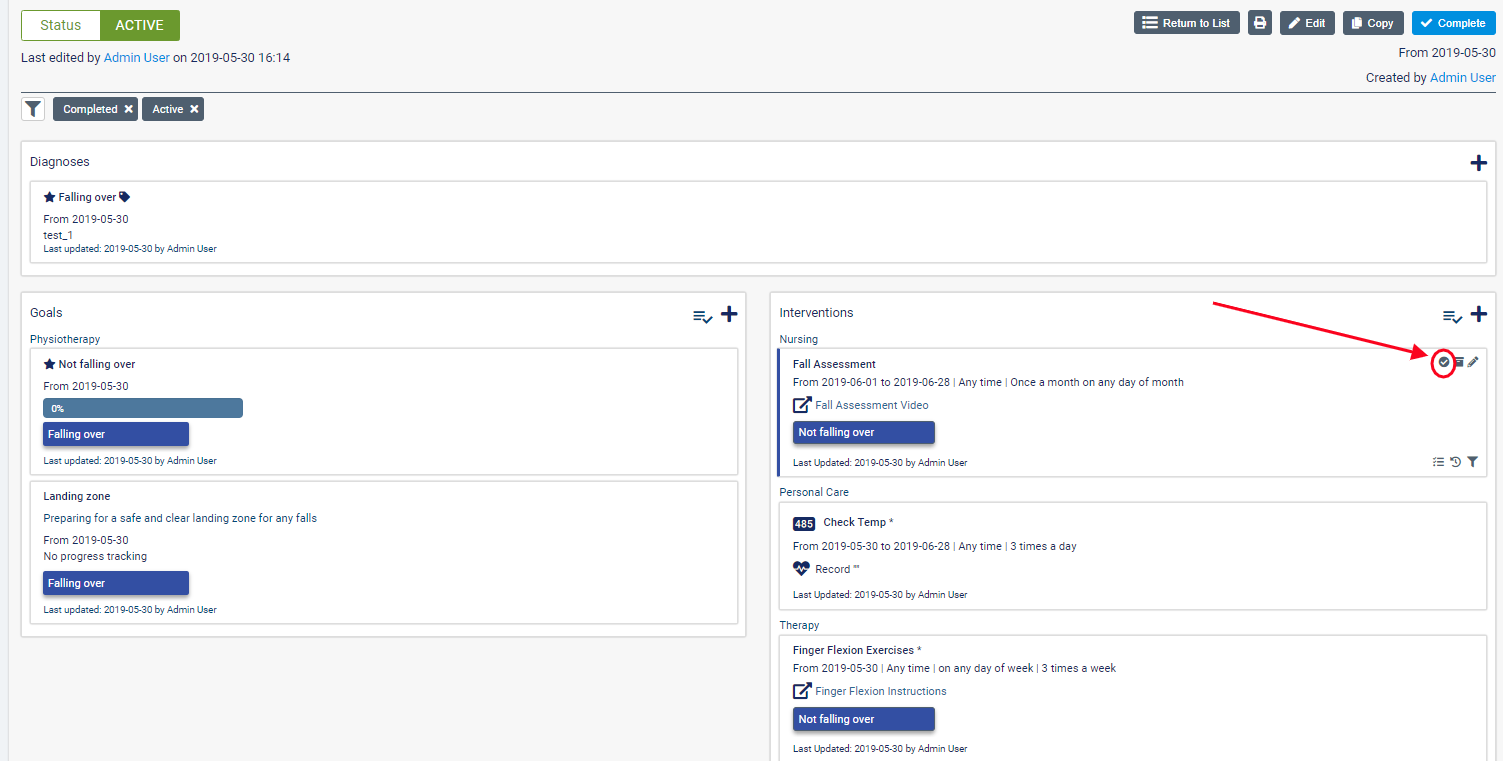This screenshot has height=761, width=1503.
Task: Click the Return to List button
Action: tap(1186, 23)
